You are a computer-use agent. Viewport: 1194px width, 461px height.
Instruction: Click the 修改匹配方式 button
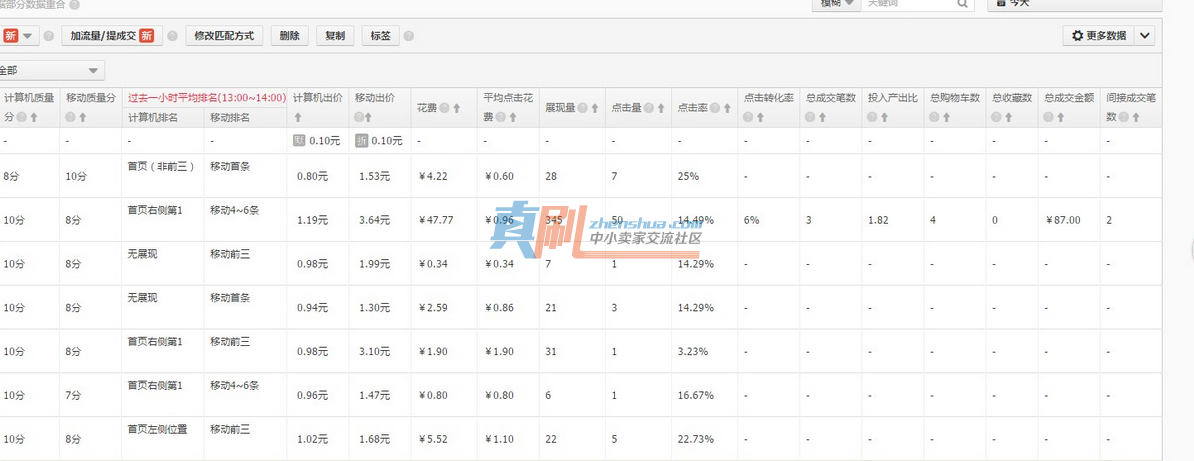click(x=224, y=36)
